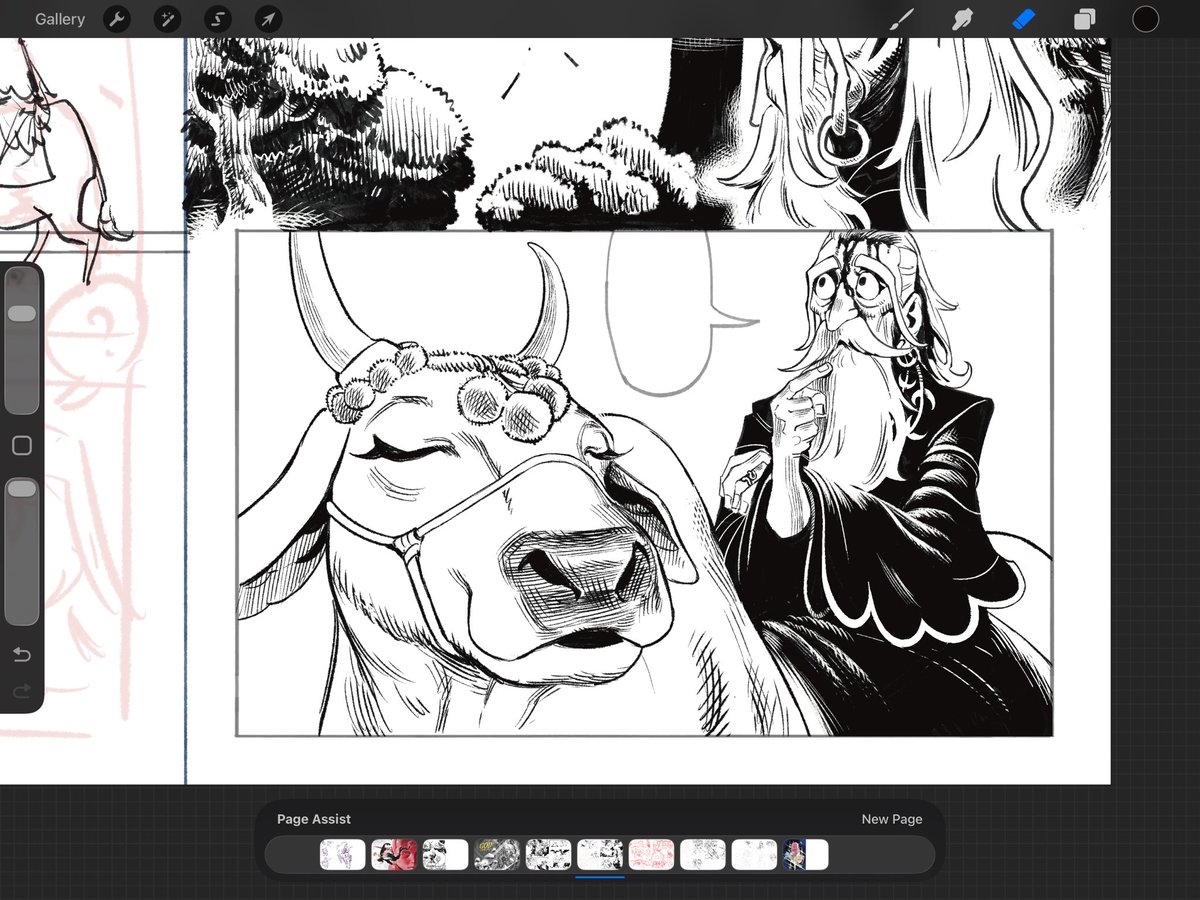This screenshot has width=1200, height=900.
Task: Click the Page Assist label
Action: click(314, 819)
